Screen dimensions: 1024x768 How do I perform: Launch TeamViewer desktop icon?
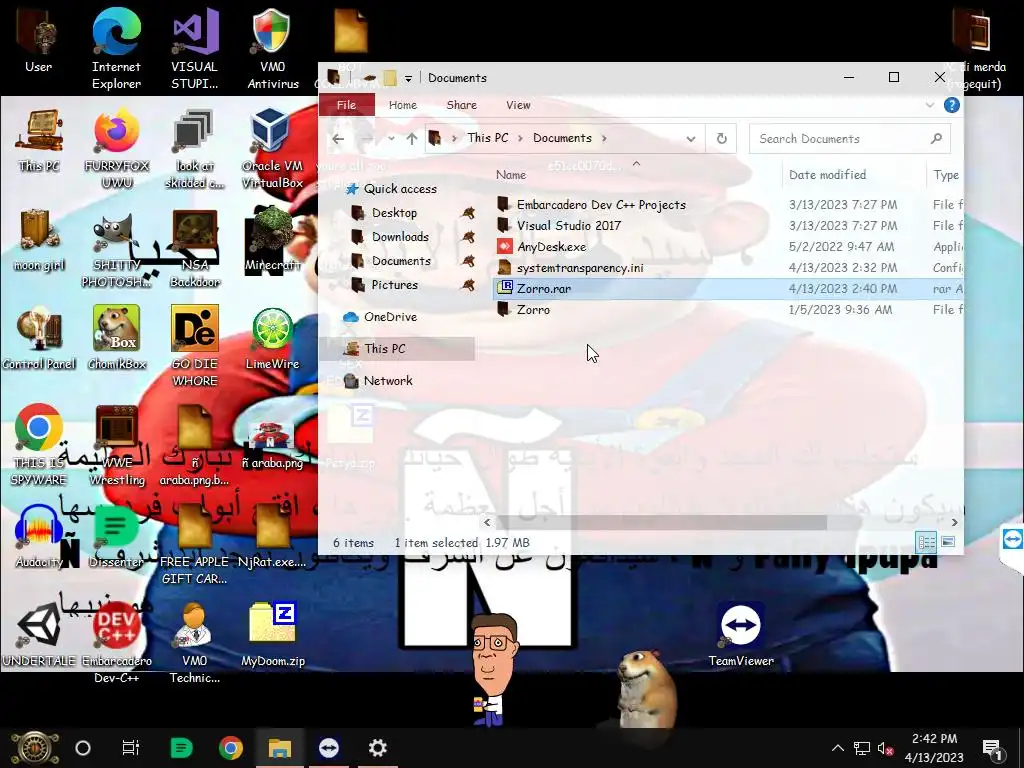(741, 635)
